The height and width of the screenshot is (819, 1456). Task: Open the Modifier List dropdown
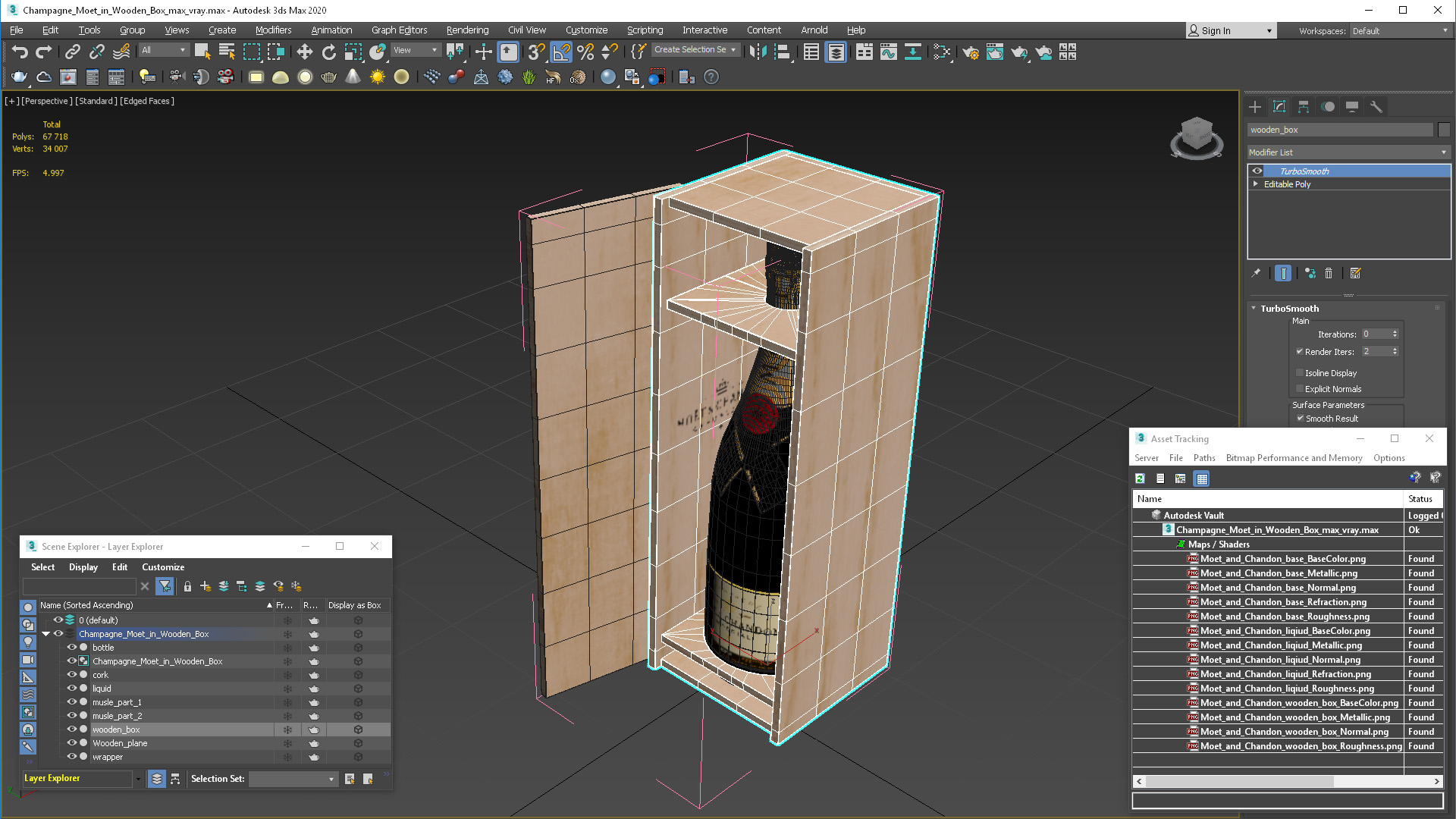pyautogui.click(x=1348, y=152)
